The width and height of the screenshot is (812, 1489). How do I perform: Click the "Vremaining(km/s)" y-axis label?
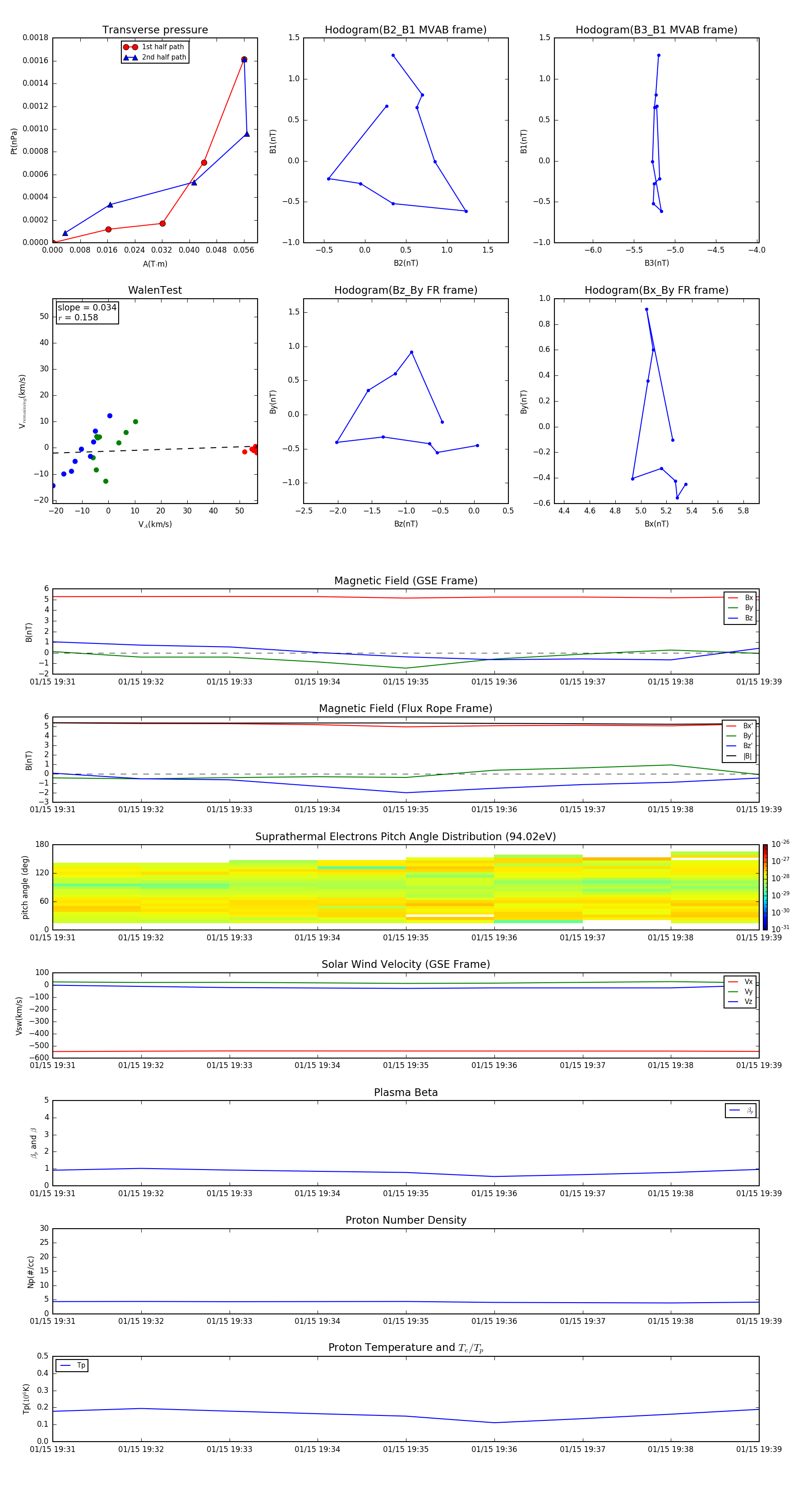pyautogui.click(x=22, y=401)
